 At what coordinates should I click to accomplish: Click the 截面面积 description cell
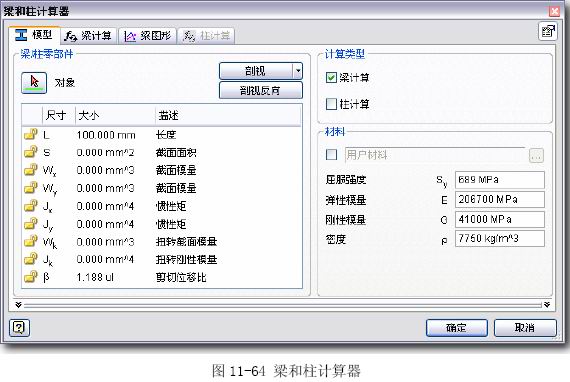[x=176, y=153]
